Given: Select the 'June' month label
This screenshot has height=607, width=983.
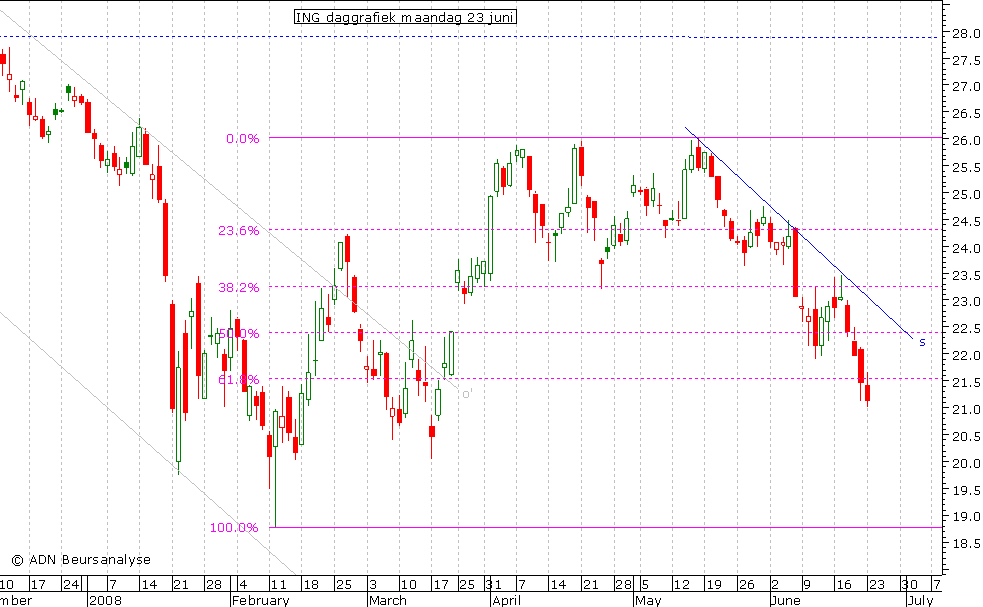Looking at the screenshot, I should click(786, 600).
